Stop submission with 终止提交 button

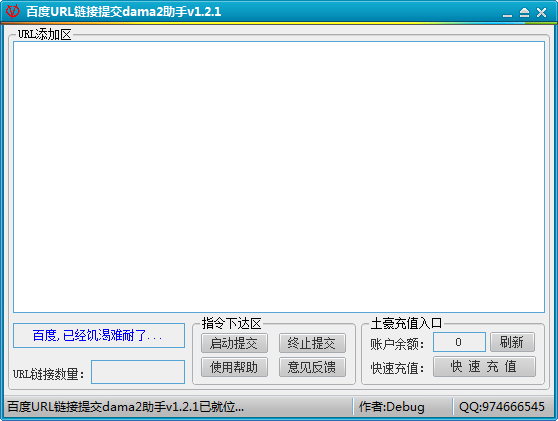(x=312, y=343)
